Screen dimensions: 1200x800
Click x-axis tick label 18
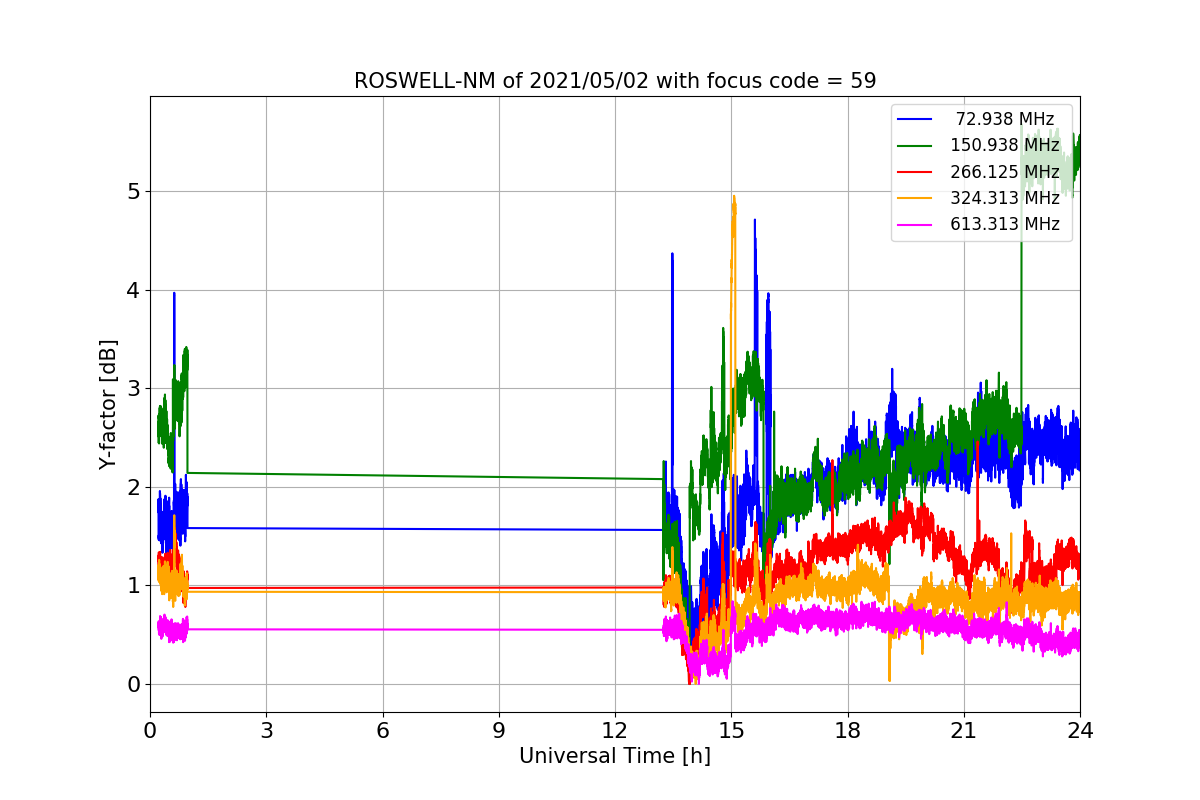pos(848,730)
